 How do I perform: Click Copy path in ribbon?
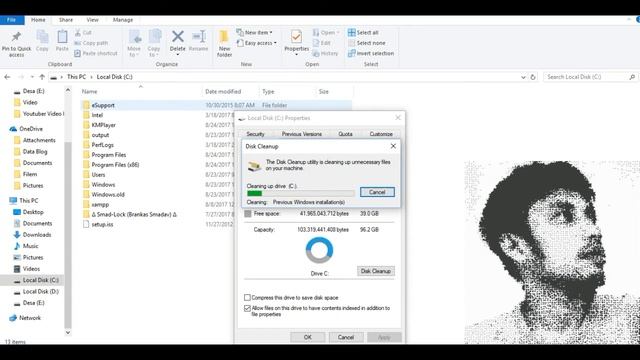(91, 43)
